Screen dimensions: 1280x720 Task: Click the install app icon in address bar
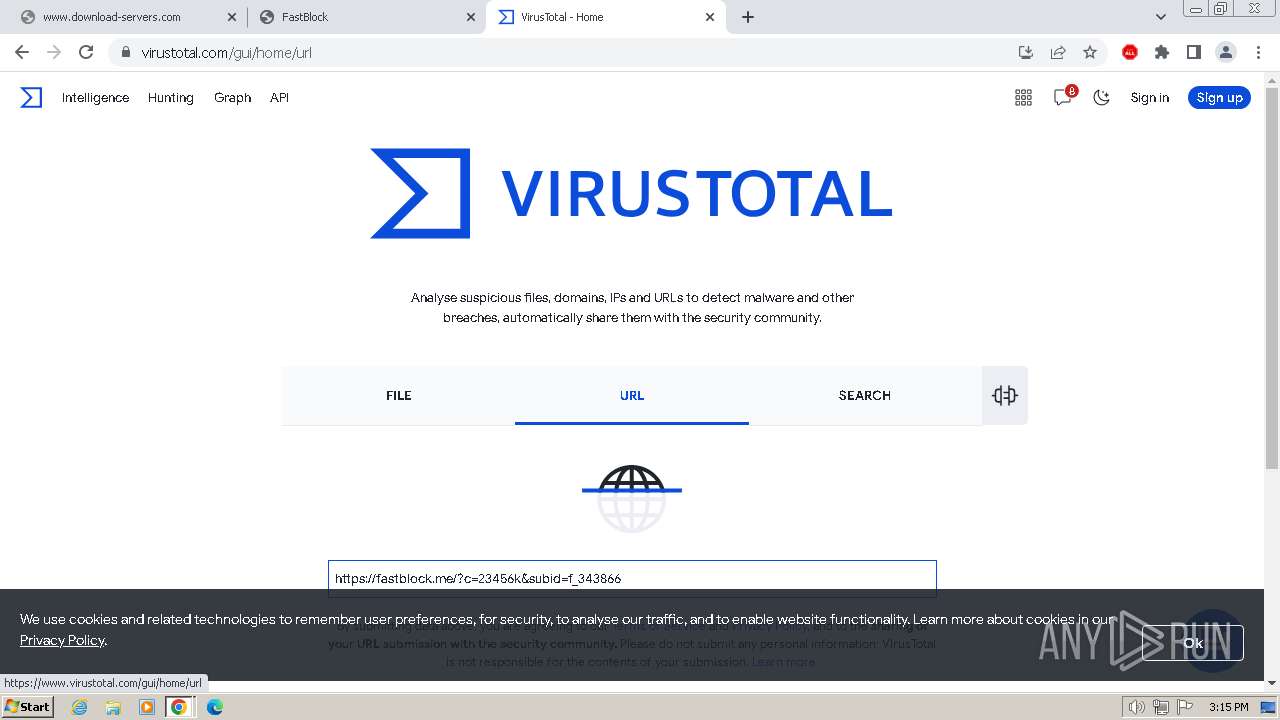[x=1025, y=52]
